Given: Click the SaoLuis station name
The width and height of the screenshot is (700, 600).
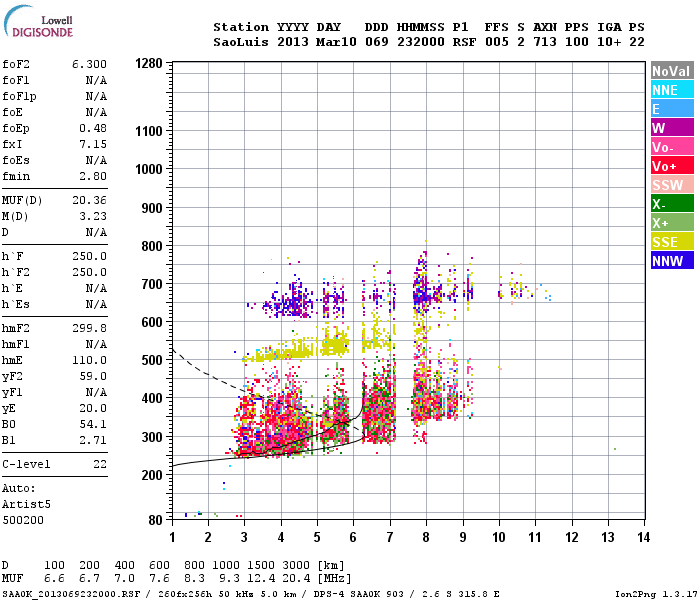Looking at the screenshot, I should tap(241, 42).
